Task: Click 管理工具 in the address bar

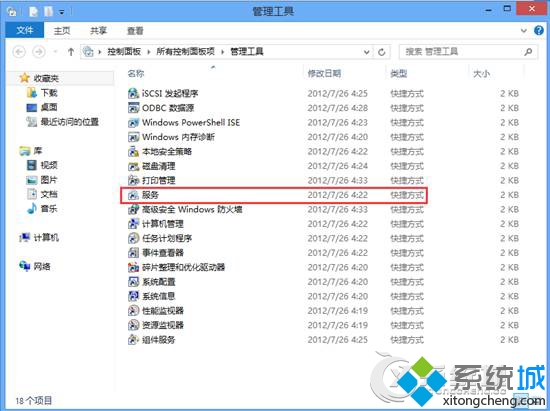Action: point(247,52)
